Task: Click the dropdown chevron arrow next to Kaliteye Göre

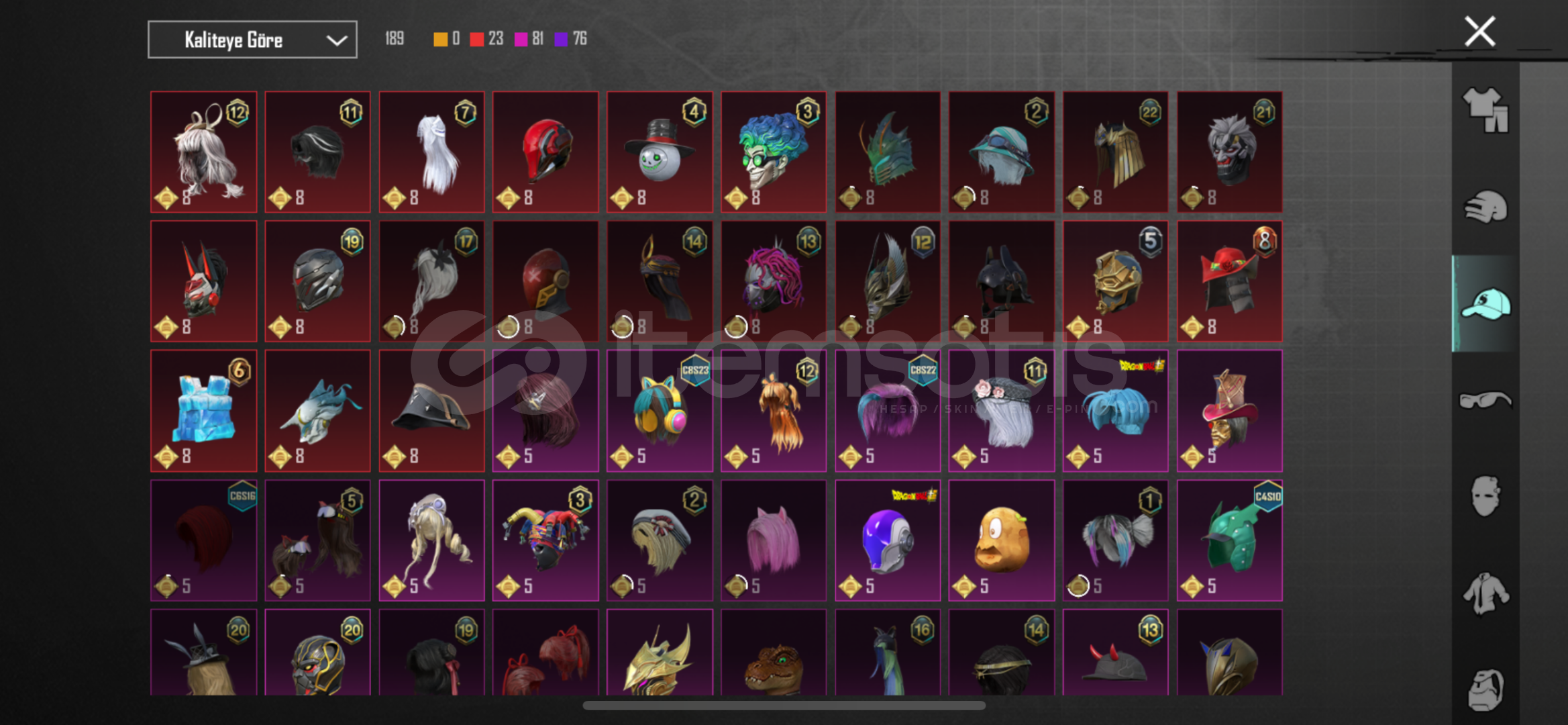Action: click(x=336, y=40)
